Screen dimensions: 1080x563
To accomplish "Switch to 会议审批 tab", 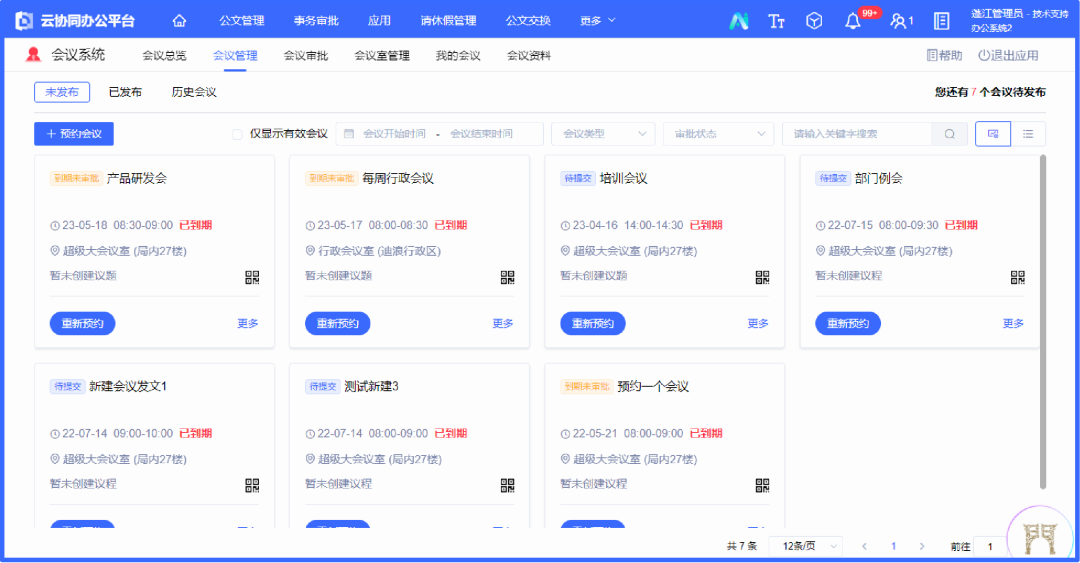I will click(x=306, y=56).
